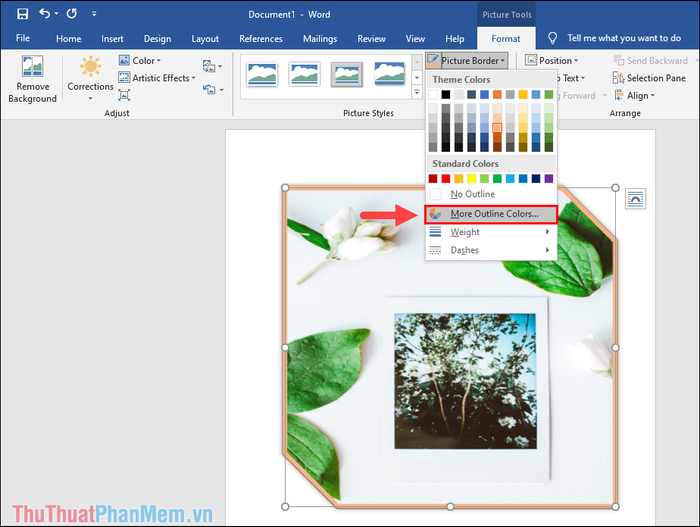Pick the red standard color swatch
The height and width of the screenshot is (527, 700).
tap(446, 178)
